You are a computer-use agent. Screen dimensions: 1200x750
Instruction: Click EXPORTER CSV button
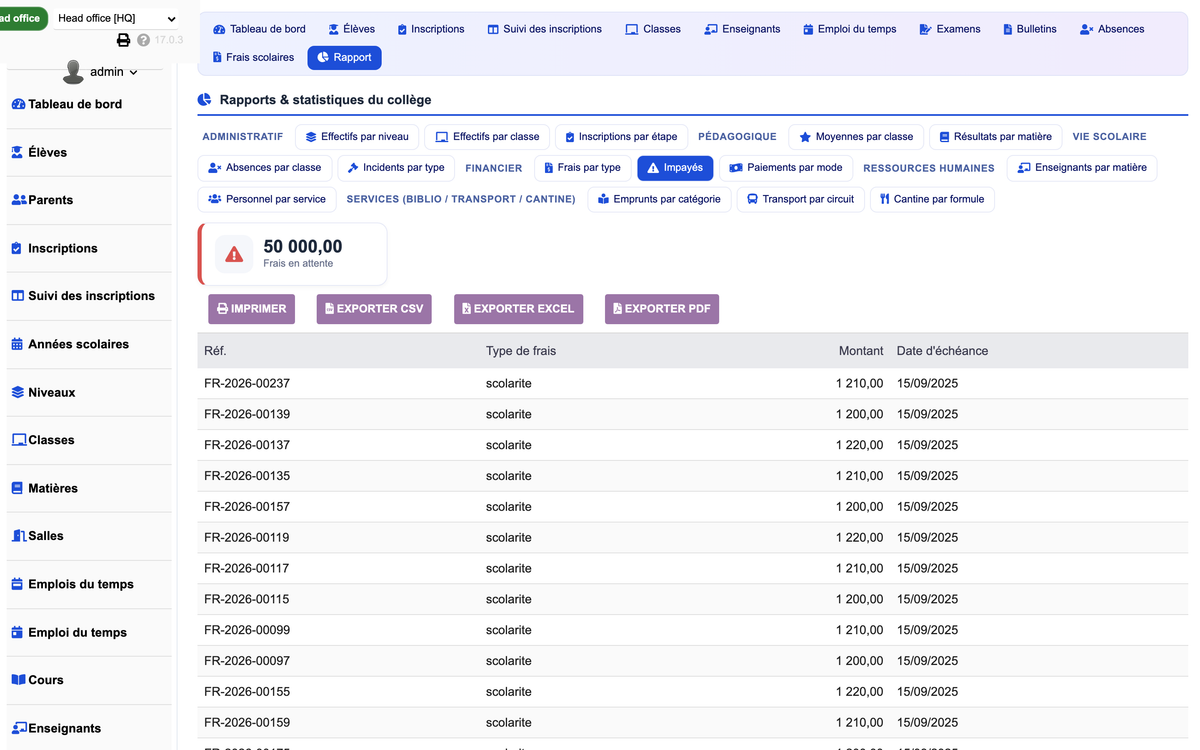(374, 309)
